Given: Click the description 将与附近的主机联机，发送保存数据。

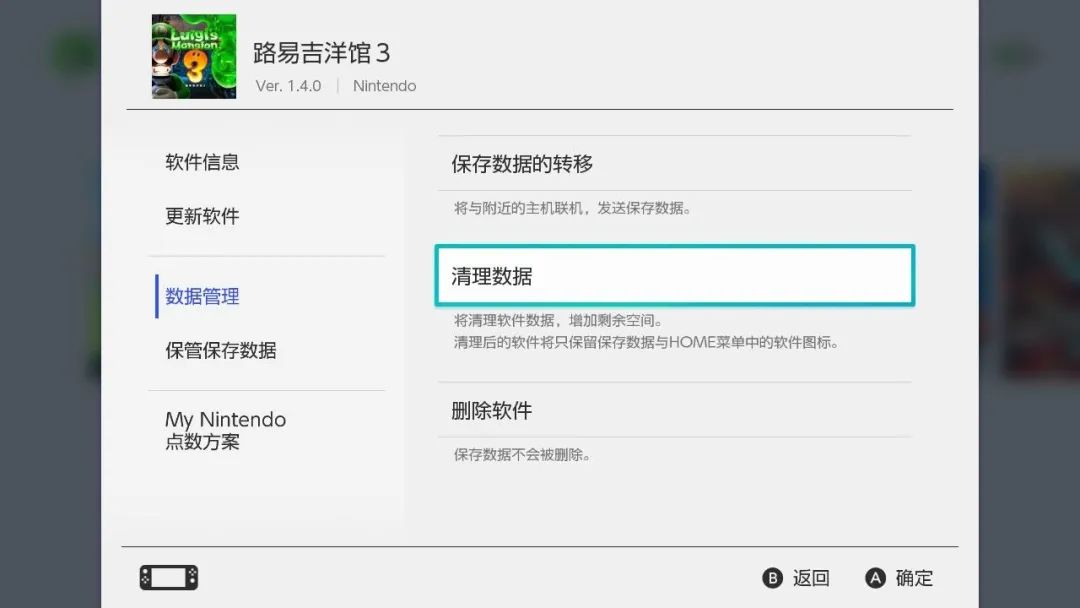Looking at the screenshot, I should coord(572,208).
